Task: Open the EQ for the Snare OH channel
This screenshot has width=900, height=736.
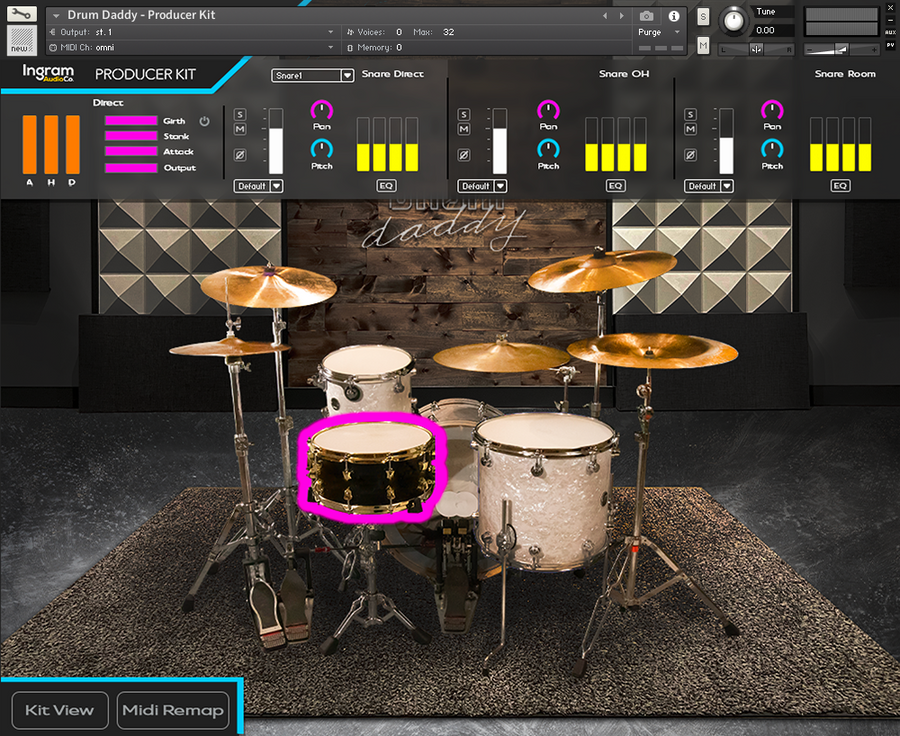Action: tap(615, 185)
